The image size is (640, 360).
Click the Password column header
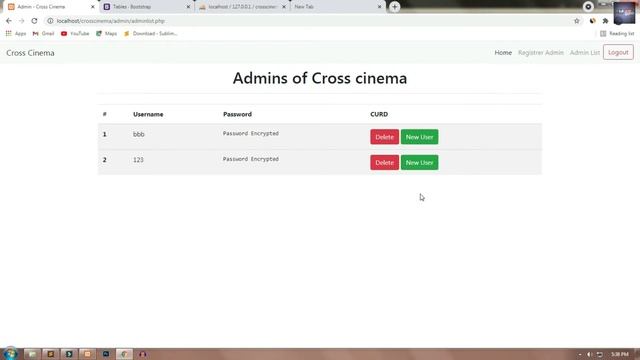point(237,114)
